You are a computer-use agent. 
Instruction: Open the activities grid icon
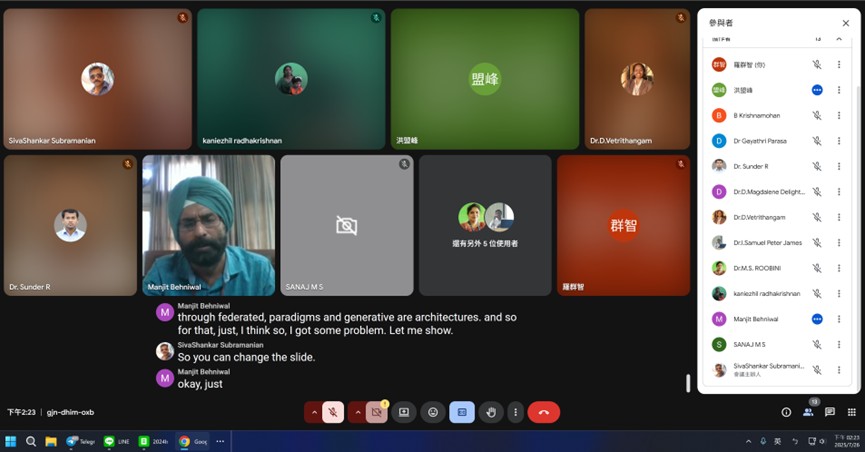pos(852,412)
